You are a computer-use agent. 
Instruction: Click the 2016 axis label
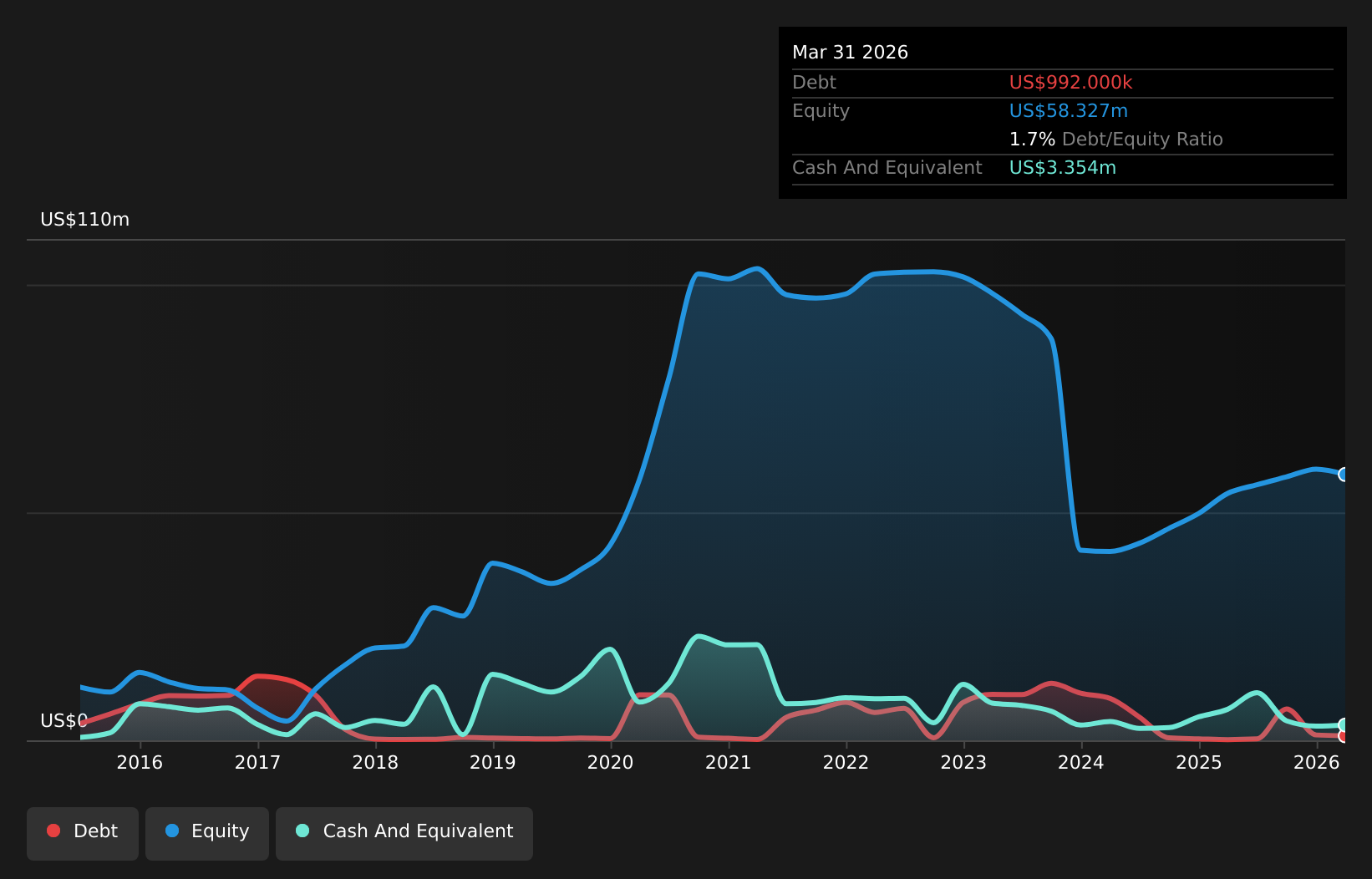click(x=140, y=762)
